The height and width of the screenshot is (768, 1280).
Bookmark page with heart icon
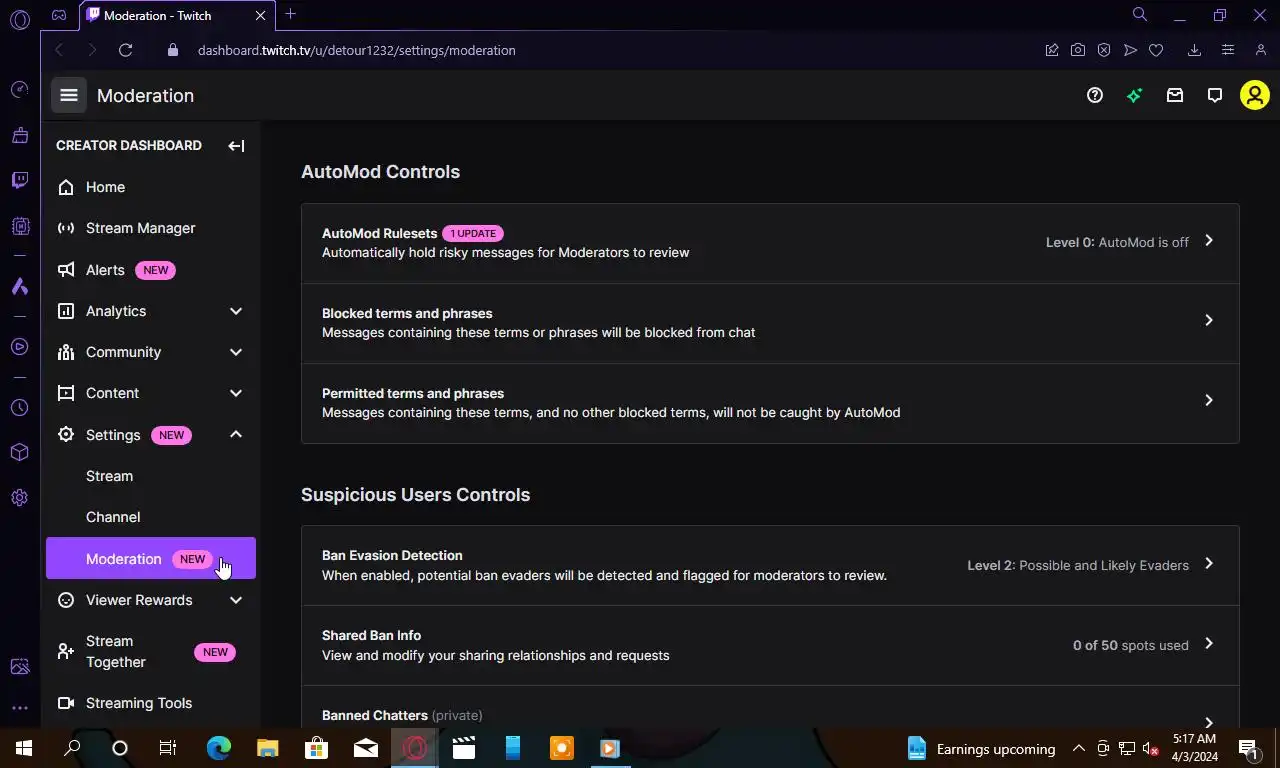pos(1156,50)
